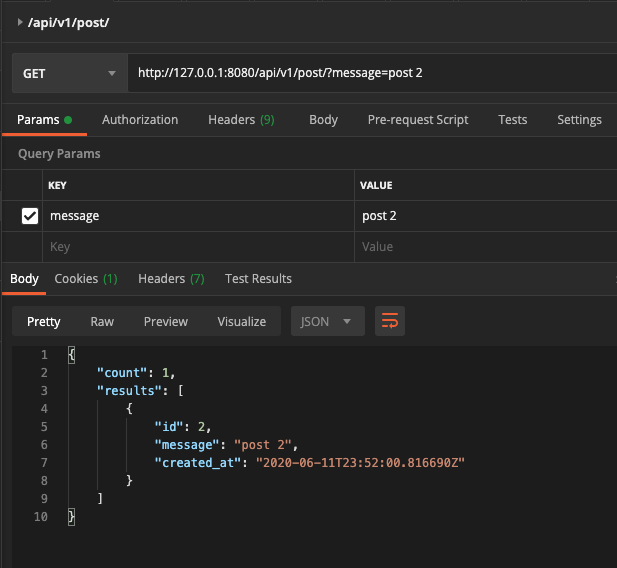Image resolution: width=617 pixels, height=568 pixels.
Task: Click the created_at timestamp value
Action: [x=360, y=463]
